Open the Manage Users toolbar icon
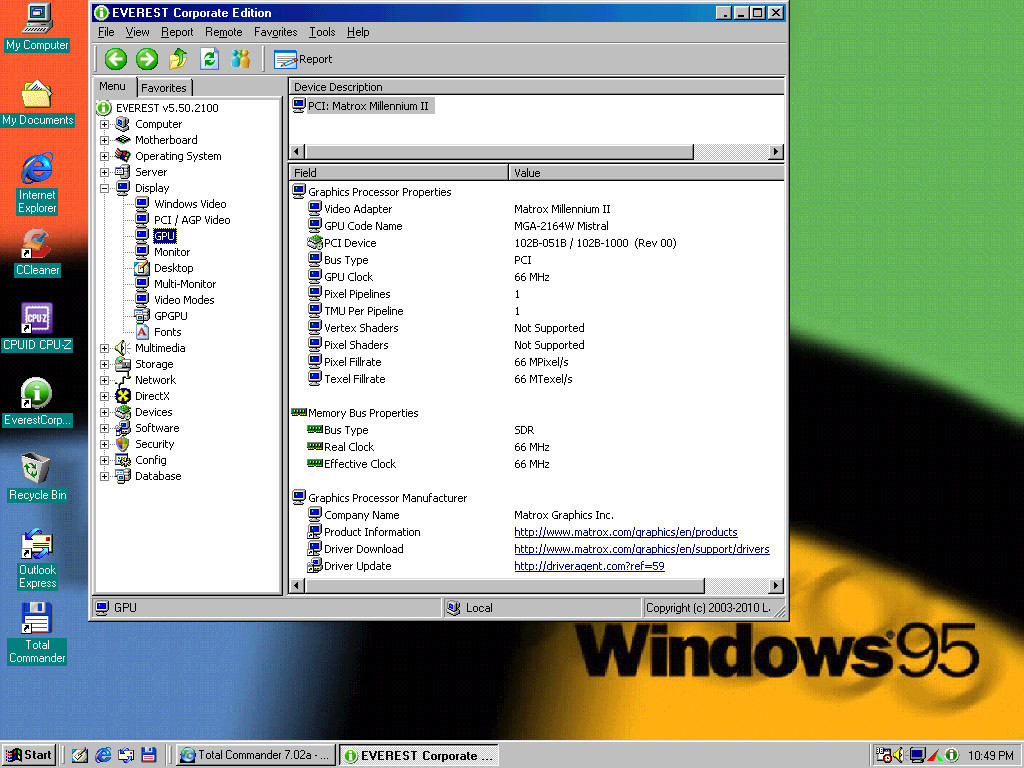The height and width of the screenshot is (768, 1024). pyautogui.click(x=240, y=59)
